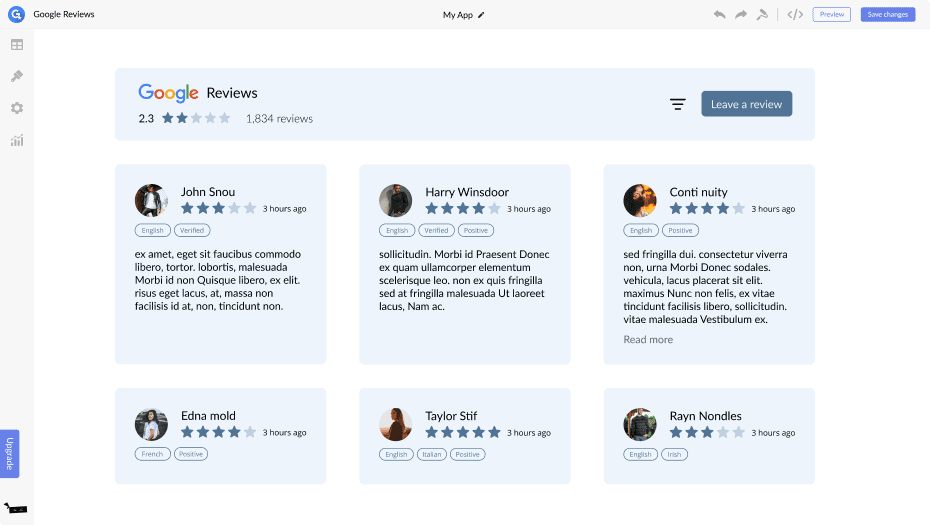Image resolution: width=930 pixels, height=525 pixels.
Task: Select the French tag on Edna mold's review
Action: (x=152, y=454)
